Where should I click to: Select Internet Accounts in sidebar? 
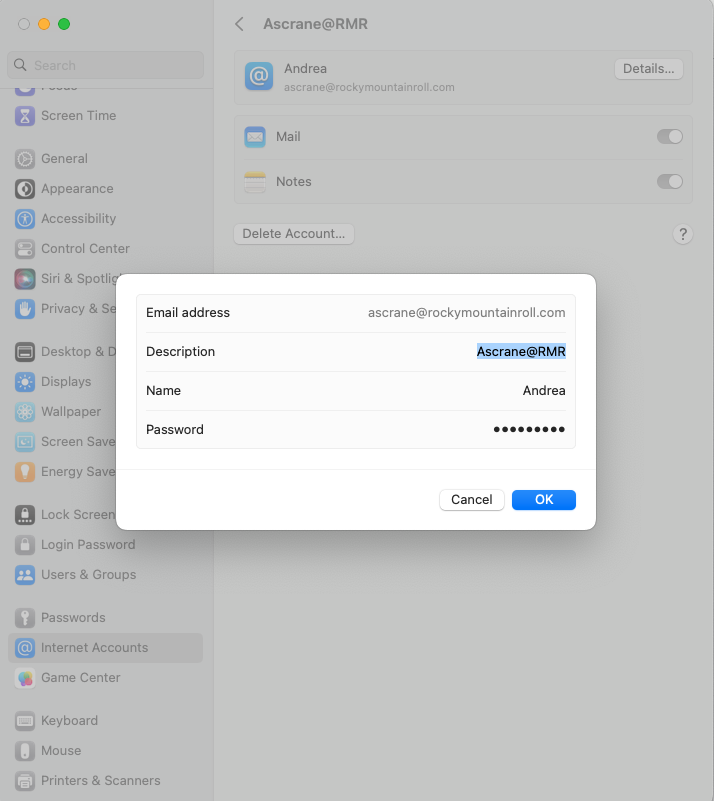94,648
